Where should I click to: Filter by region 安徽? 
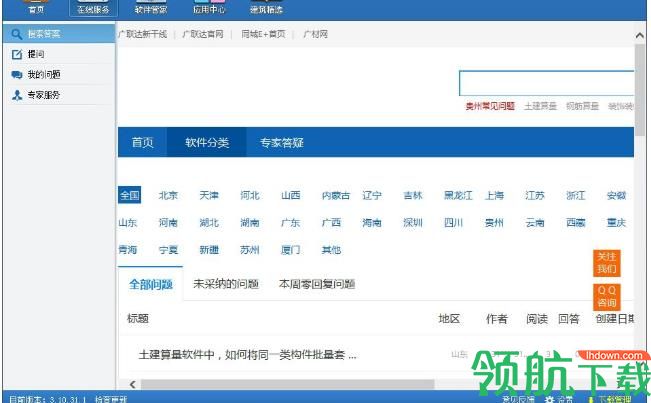click(616, 195)
